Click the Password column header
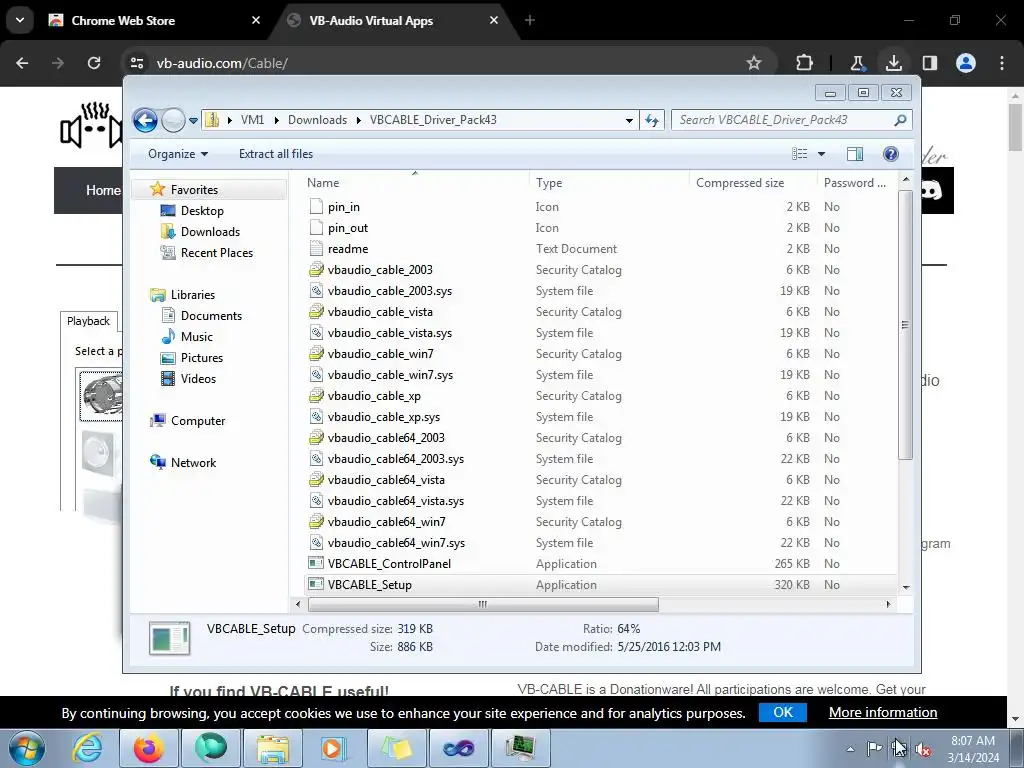Image resolution: width=1024 pixels, height=768 pixels. [x=857, y=183]
